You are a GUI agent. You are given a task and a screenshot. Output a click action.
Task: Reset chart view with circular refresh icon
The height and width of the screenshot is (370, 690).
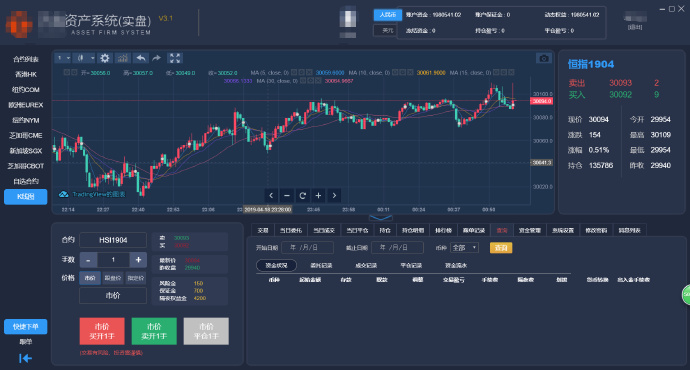click(x=302, y=195)
